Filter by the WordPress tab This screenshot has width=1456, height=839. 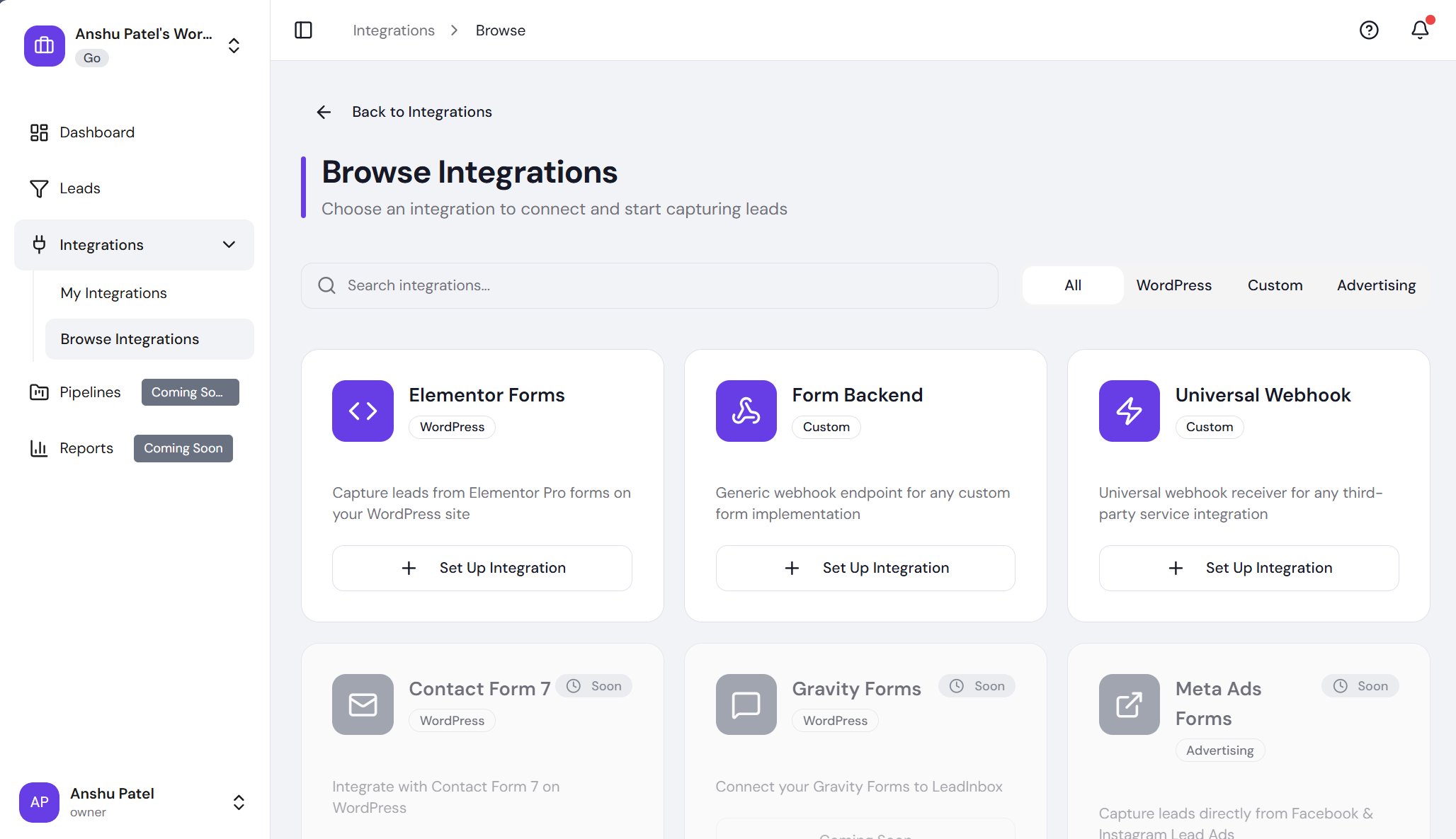(x=1173, y=285)
